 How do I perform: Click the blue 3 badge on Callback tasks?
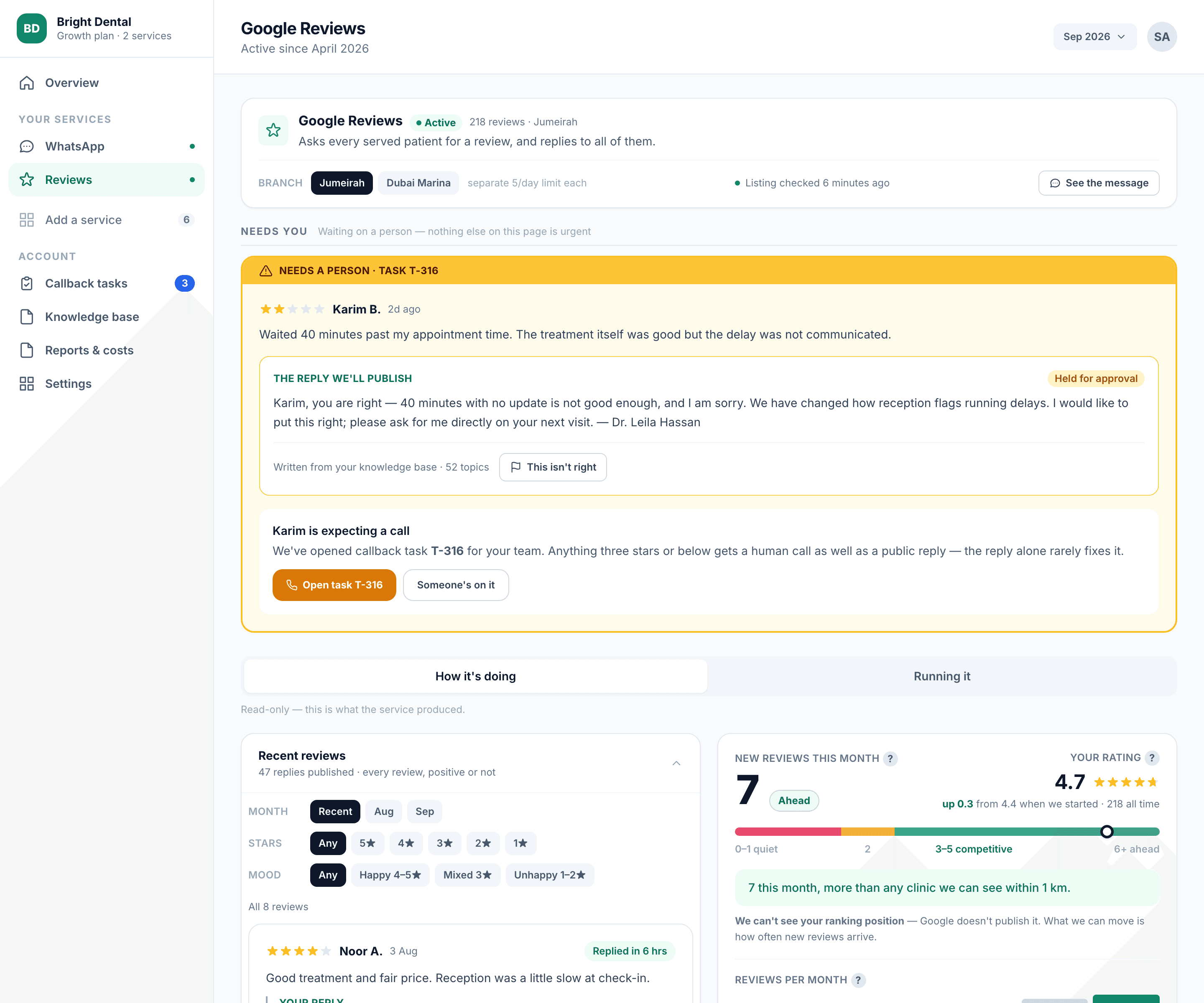point(185,284)
